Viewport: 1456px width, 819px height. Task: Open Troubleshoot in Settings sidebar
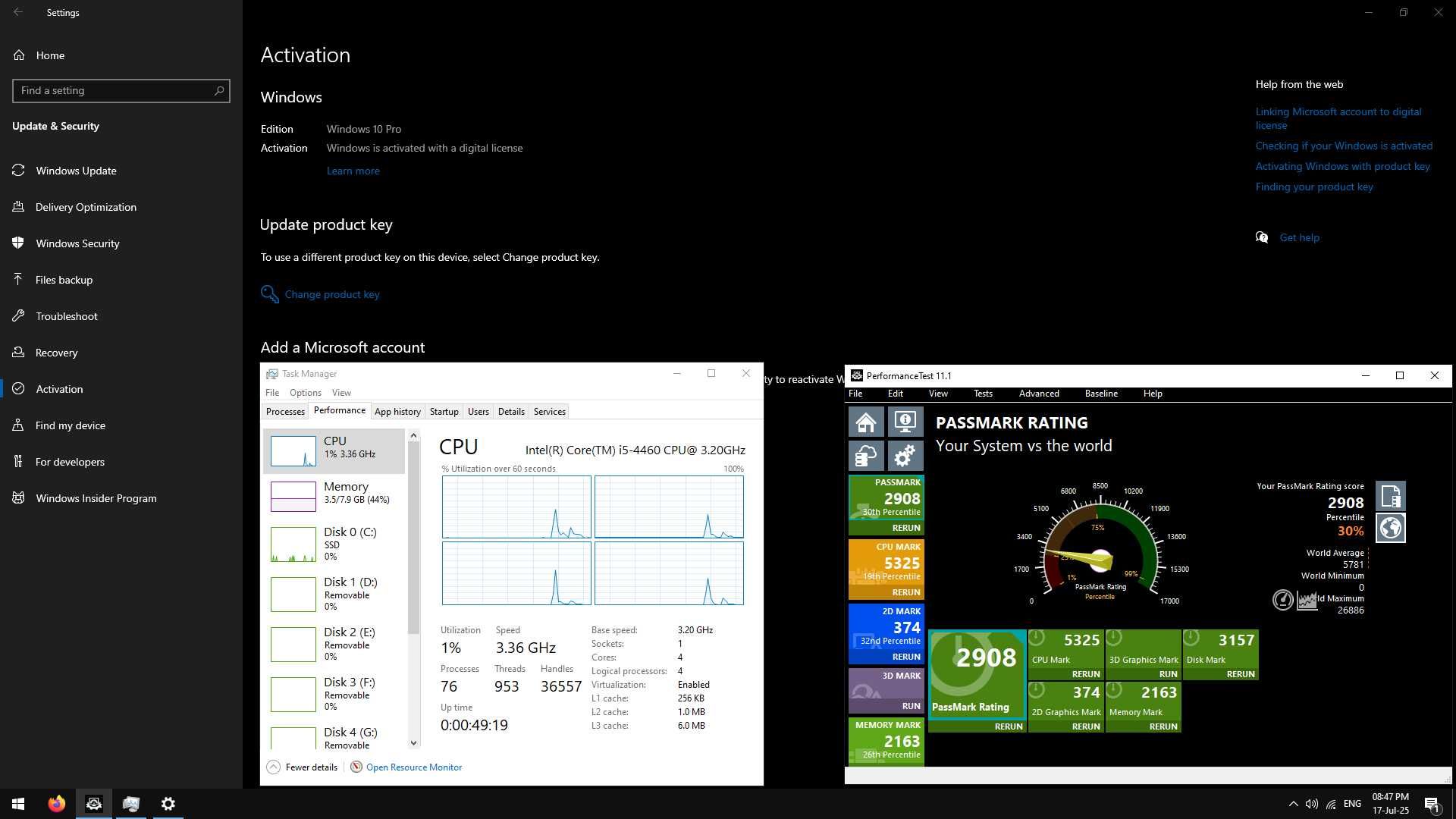pos(121,316)
